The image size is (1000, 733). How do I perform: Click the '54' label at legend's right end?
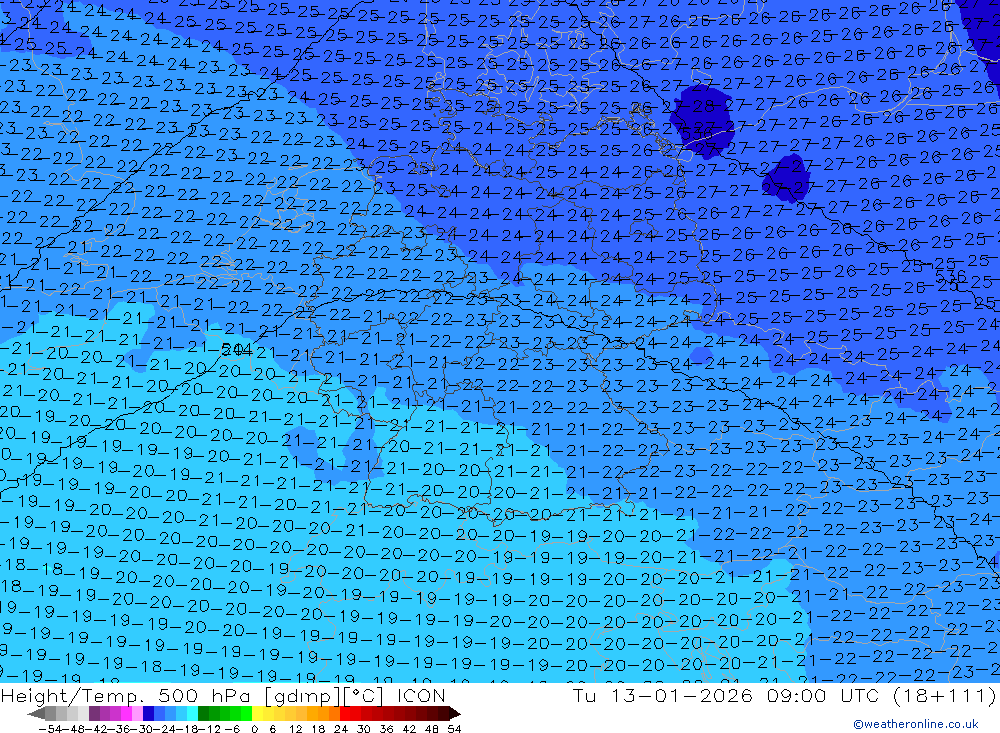click(x=455, y=729)
